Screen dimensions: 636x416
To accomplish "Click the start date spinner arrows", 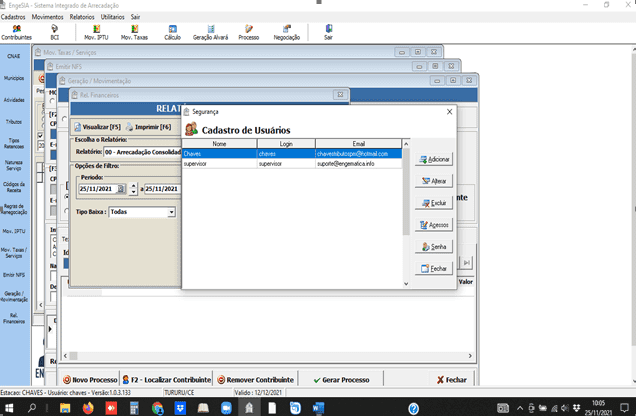I will [133, 188].
